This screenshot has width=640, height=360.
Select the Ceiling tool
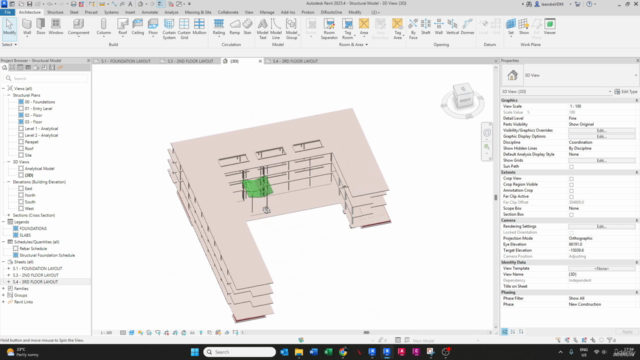point(138,27)
